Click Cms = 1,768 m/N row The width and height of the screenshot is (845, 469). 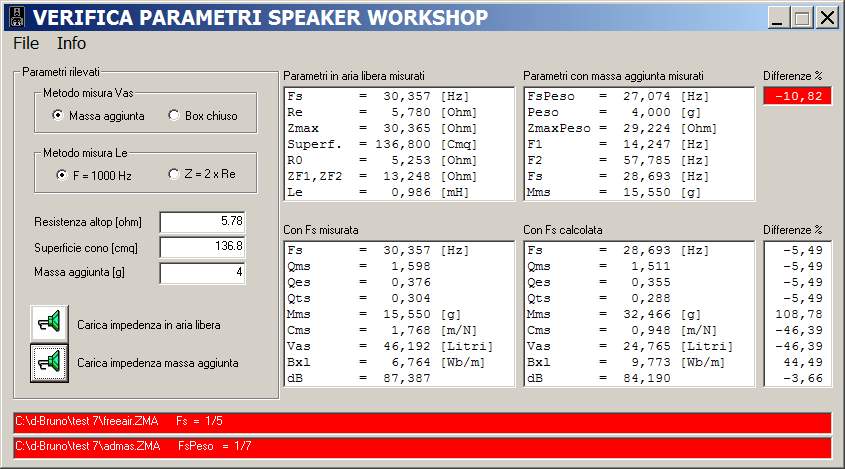click(x=382, y=330)
